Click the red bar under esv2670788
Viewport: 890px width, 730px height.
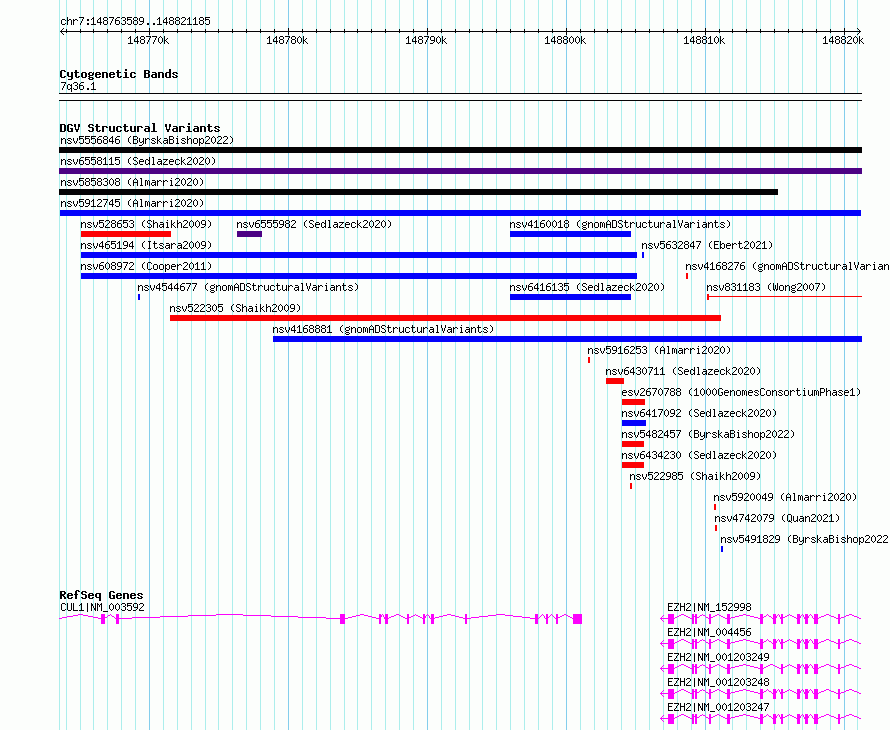(x=633, y=402)
